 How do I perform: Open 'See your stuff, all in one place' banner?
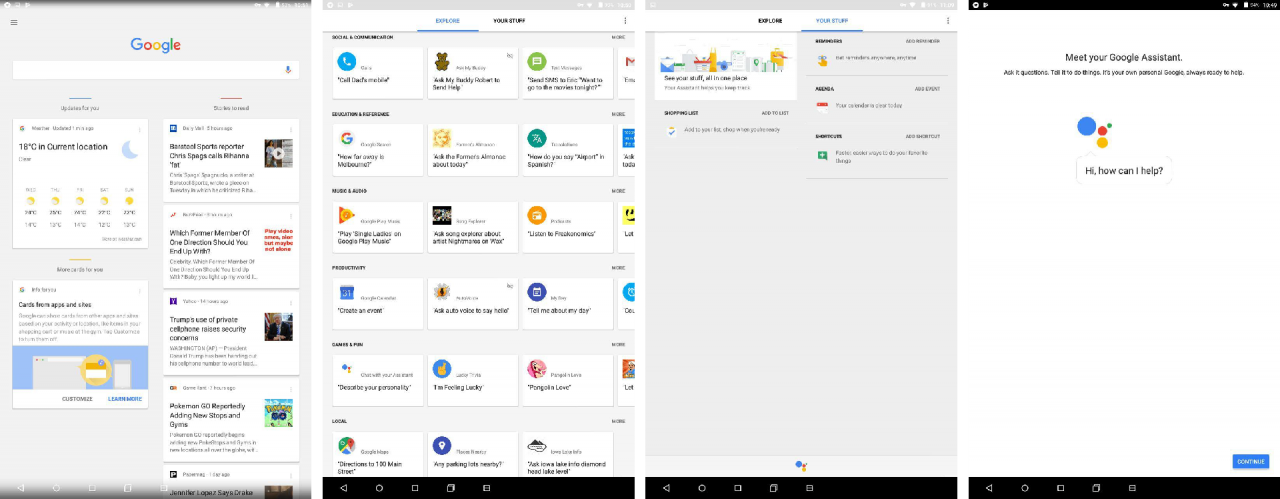(727, 64)
